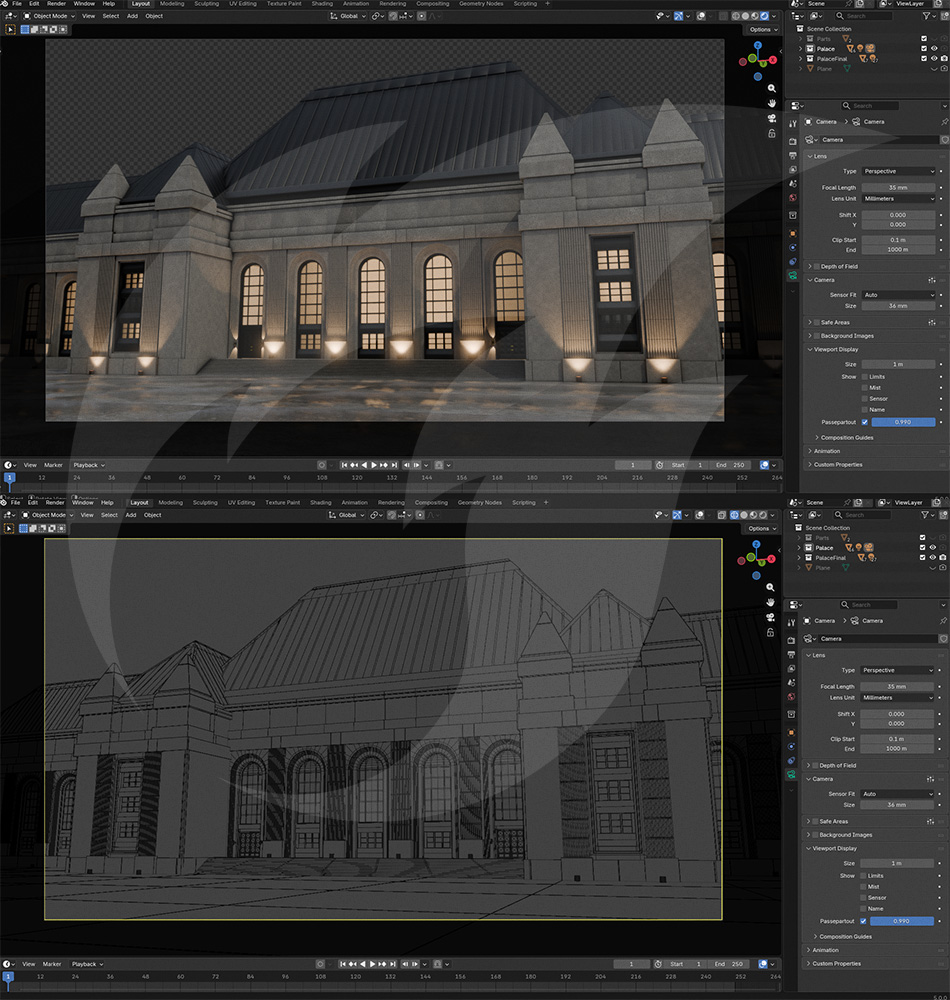Play animation in top timeline

[x=374, y=465]
